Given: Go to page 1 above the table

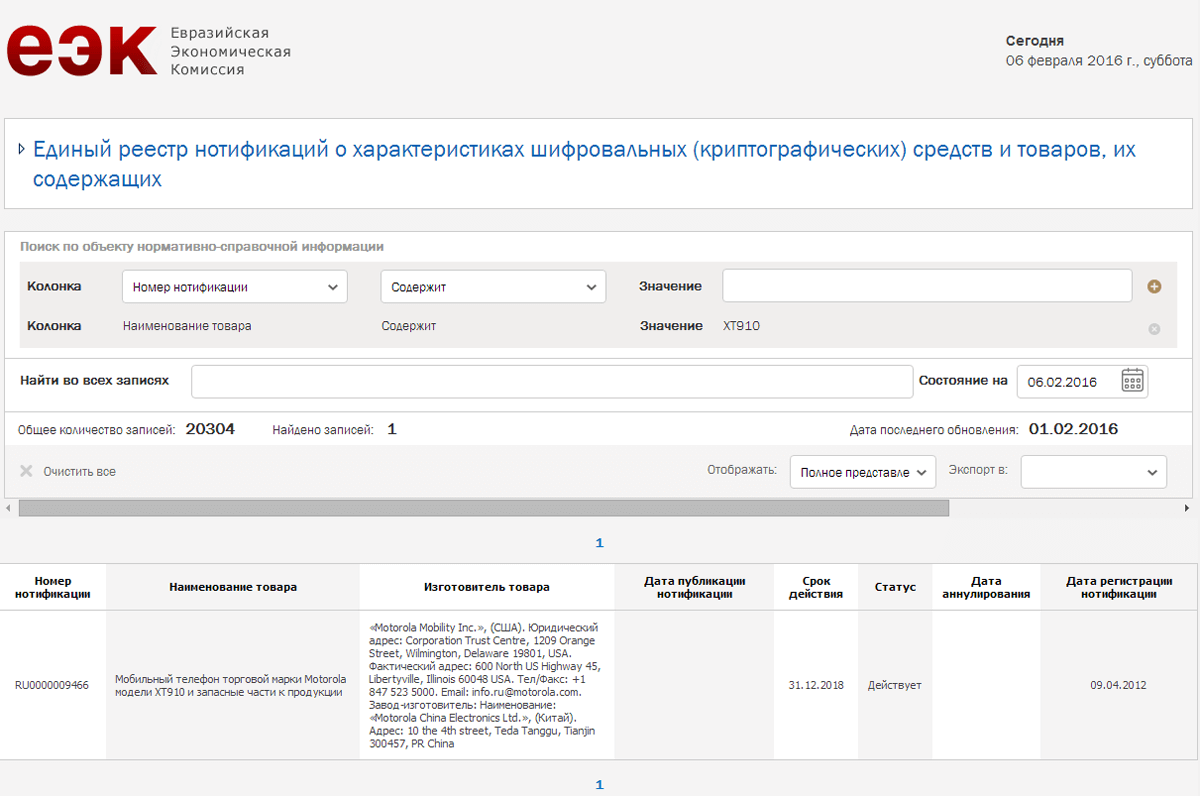Looking at the screenshot, I should tap(600, 543).
